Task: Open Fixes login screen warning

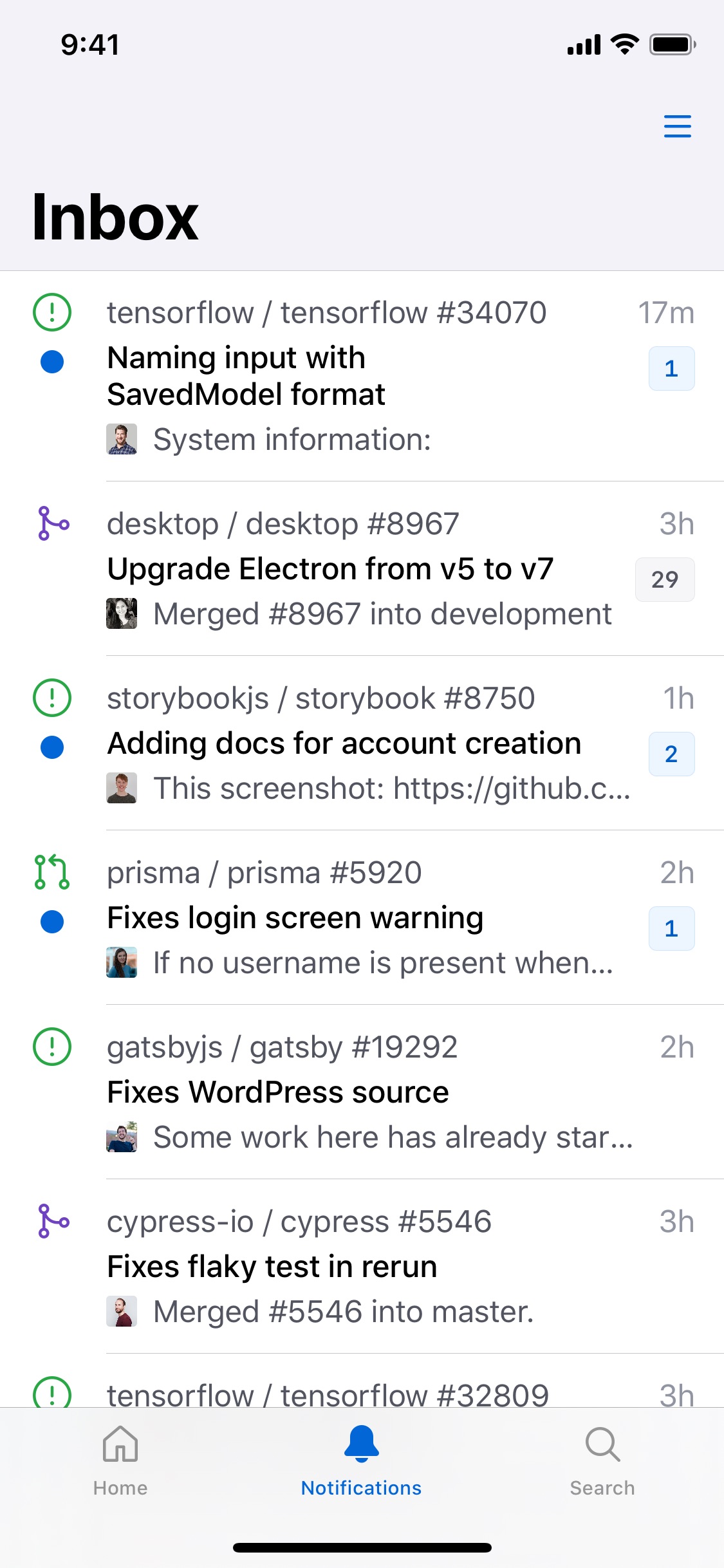Action: tap(295, 917)
